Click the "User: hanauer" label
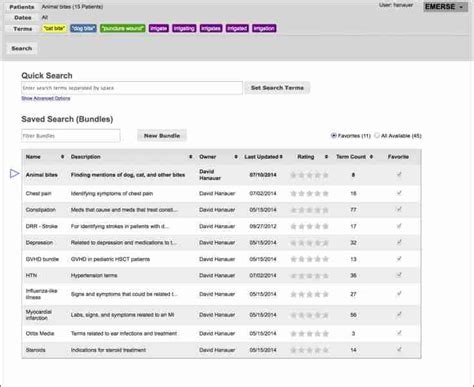 [x=396, y=5]
